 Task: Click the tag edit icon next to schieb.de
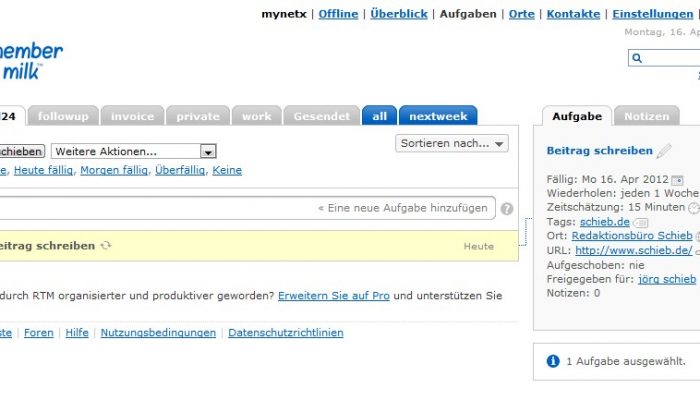pyautogui.click(x=641, y=222)
